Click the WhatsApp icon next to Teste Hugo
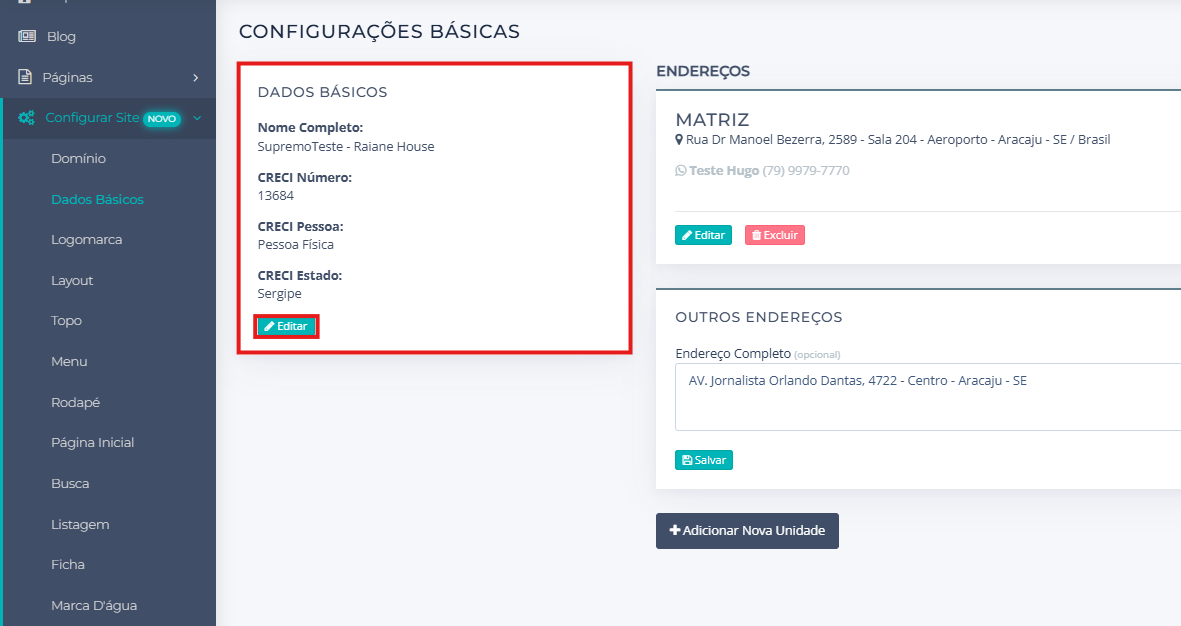The height and width of the screenshot is (626, 1181). (681, 171)
